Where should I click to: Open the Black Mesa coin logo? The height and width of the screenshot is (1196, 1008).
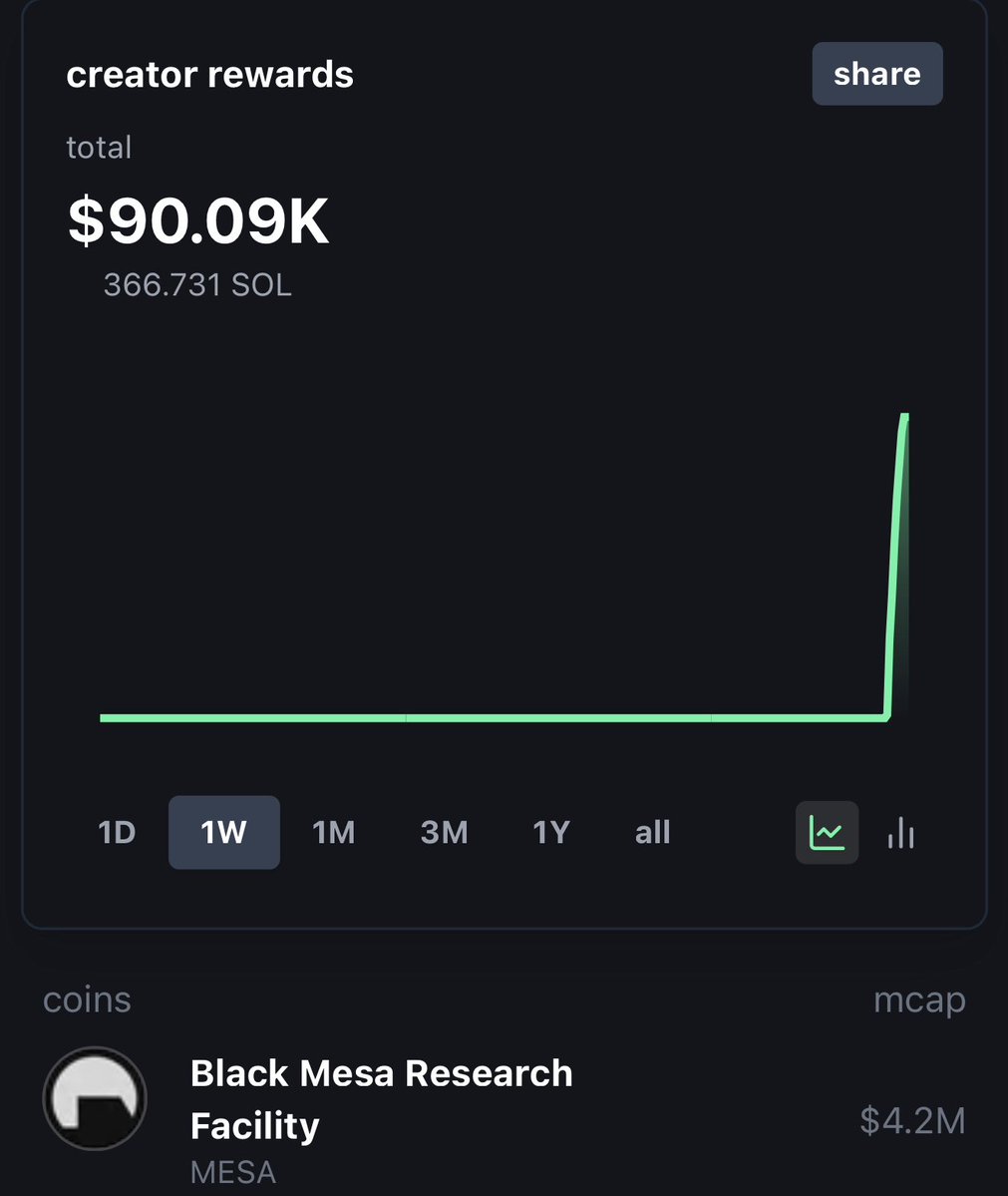tap(95, 1098)
